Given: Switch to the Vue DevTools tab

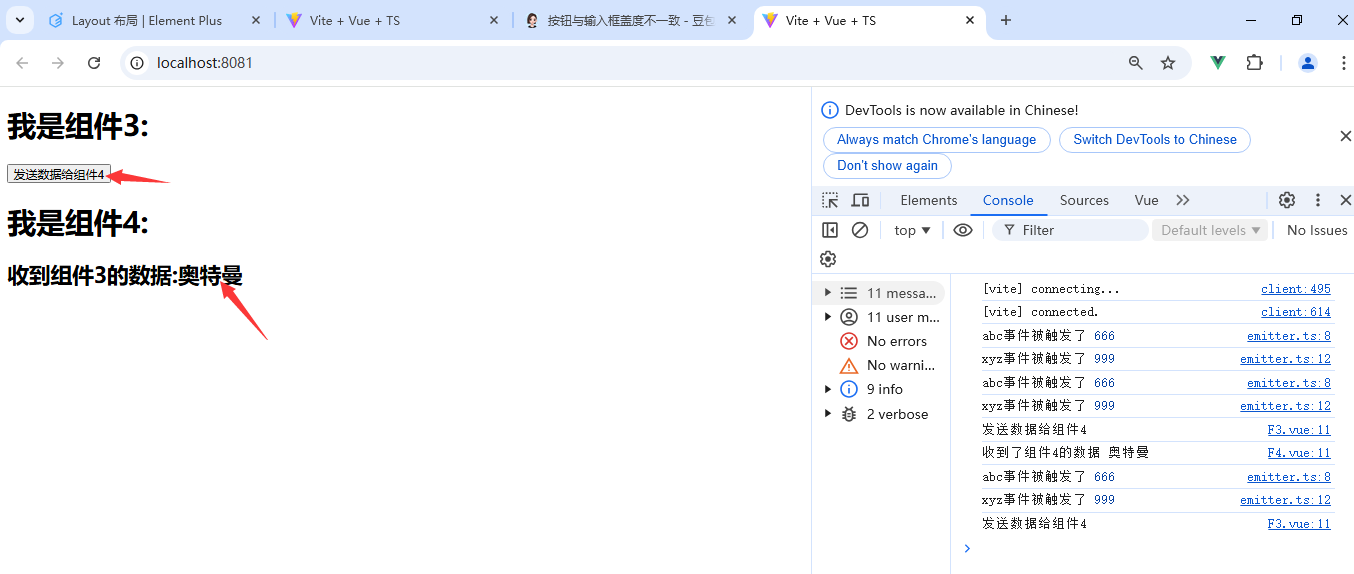Looking at the screenshot, I should pyautogui.click(x=1146, y=200).
